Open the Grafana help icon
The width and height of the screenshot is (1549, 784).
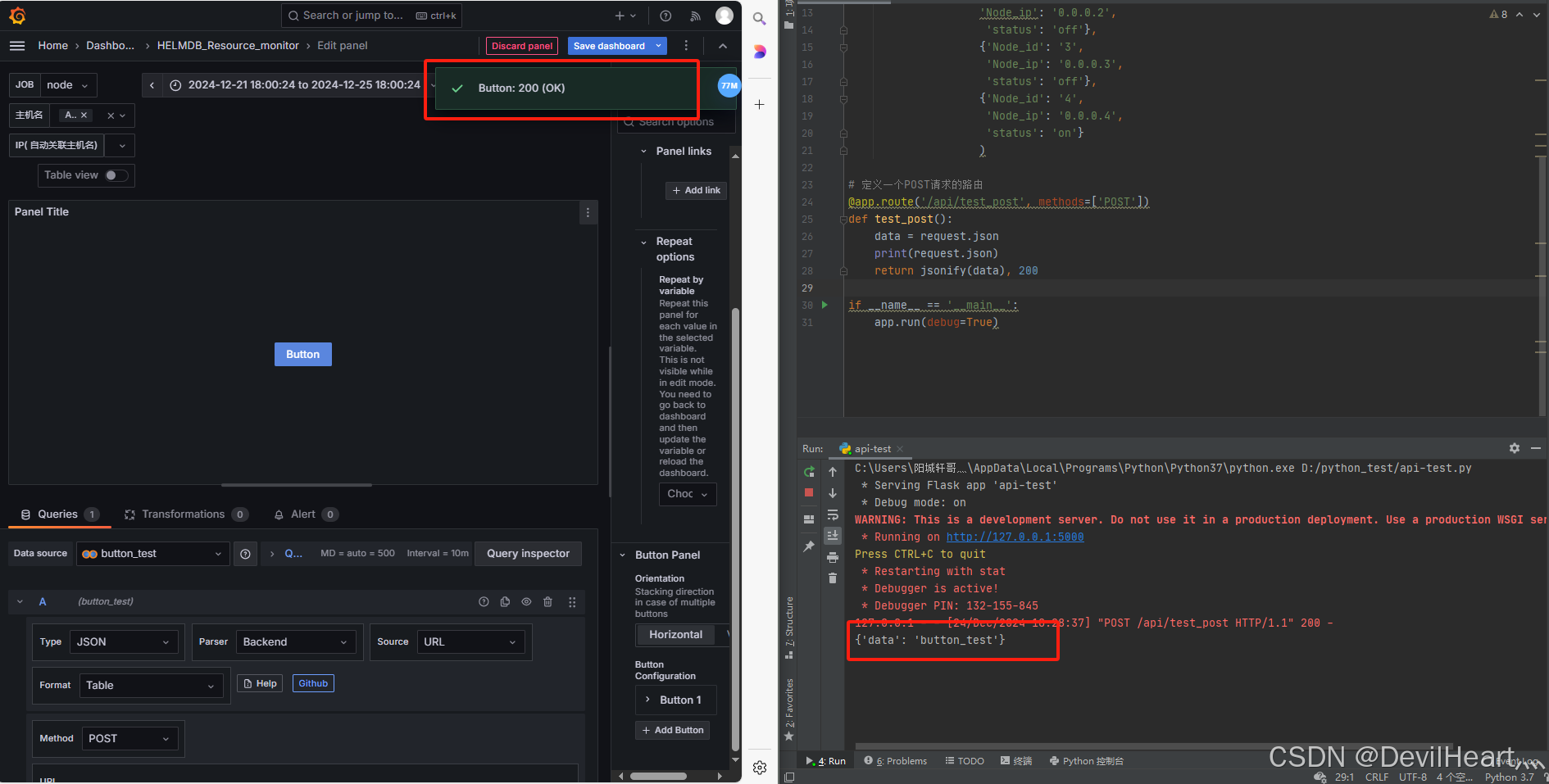(665, 16)
